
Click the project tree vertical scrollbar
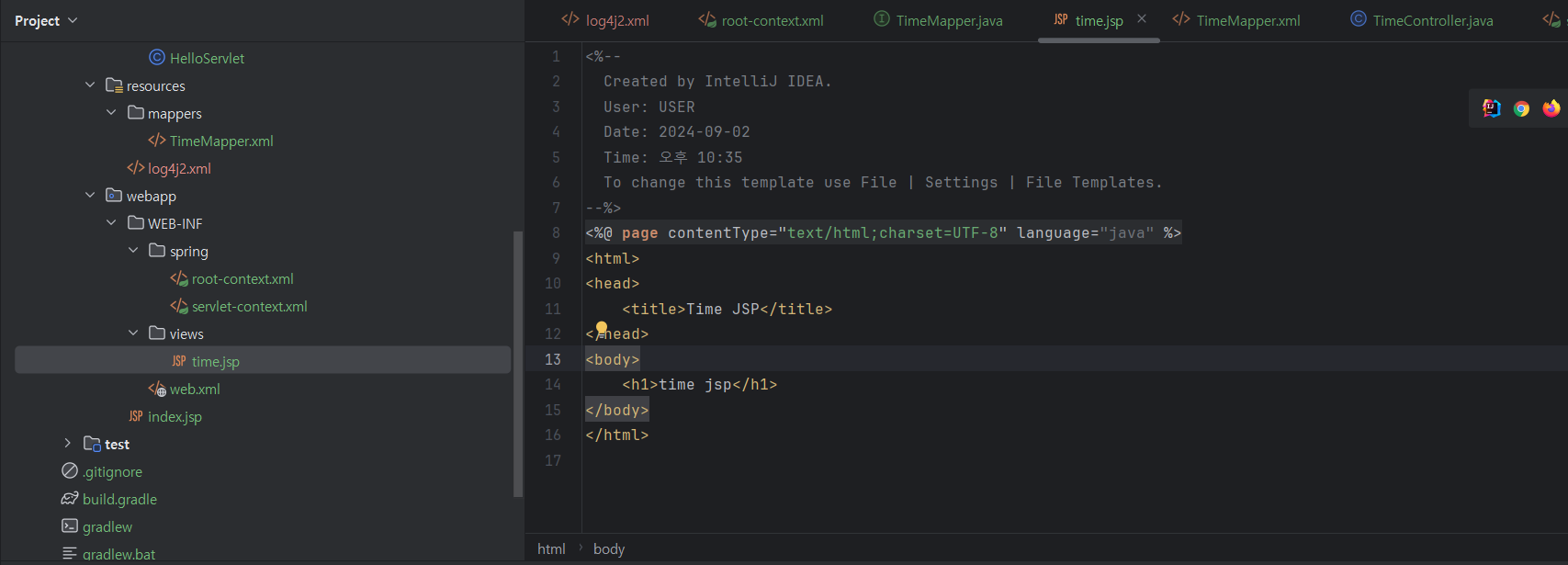[x=517, y=364]
